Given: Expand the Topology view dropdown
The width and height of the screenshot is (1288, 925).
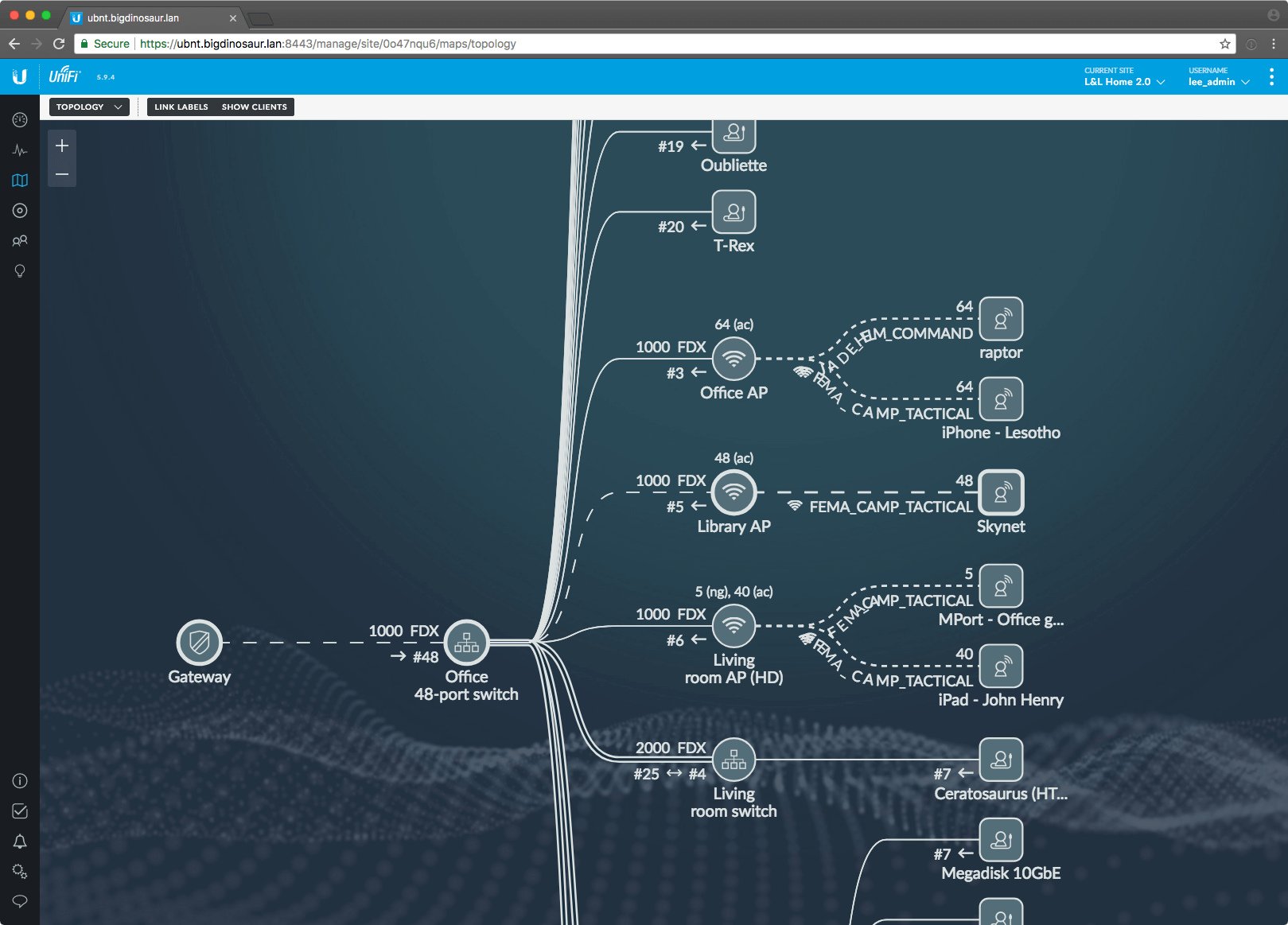Looking at the screenshot, I should click(x=89, y=107).
